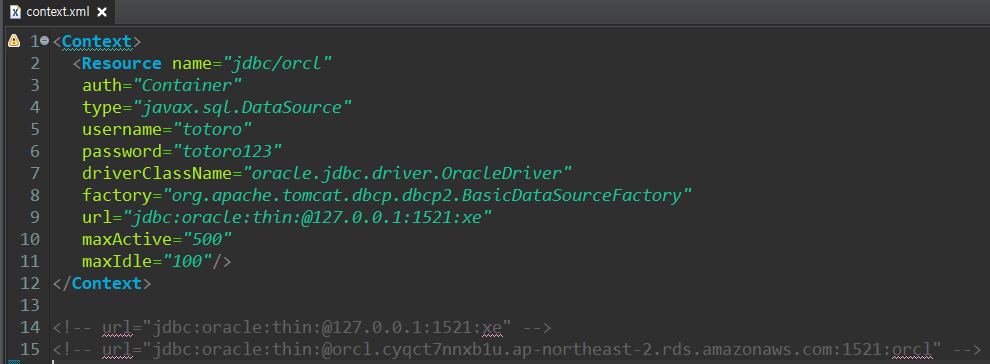Click line number 7 in the gutter
990x364 pixels.
coord(35,173)
